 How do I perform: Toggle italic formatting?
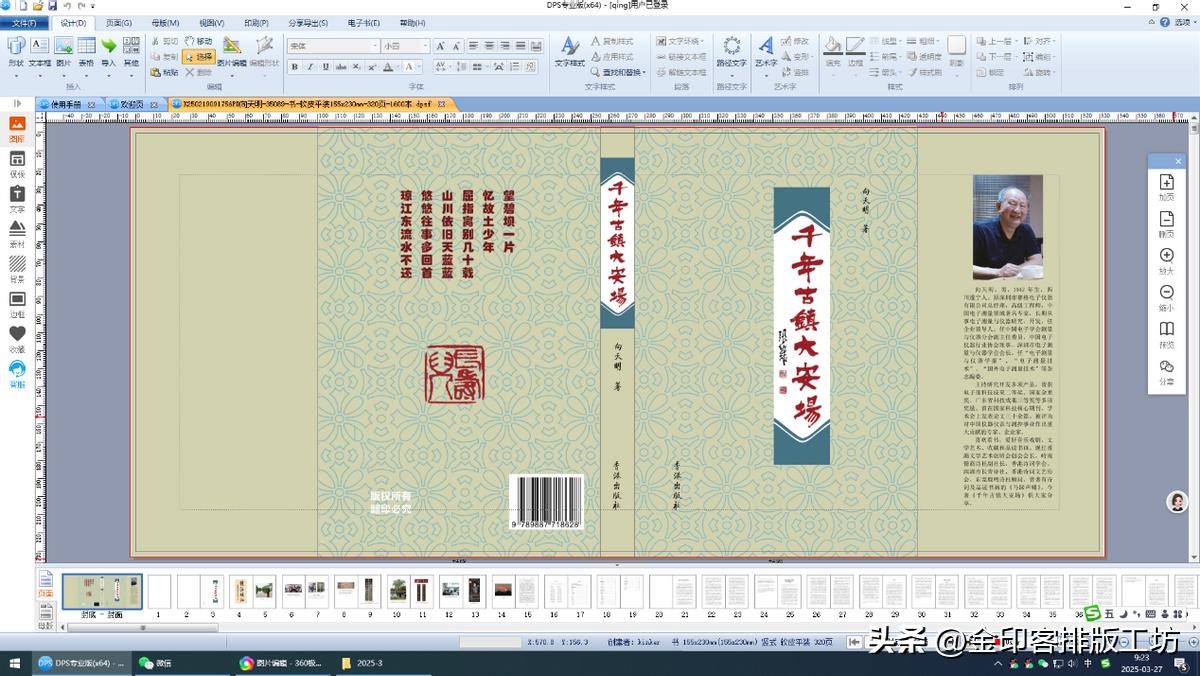click(310, 66)
